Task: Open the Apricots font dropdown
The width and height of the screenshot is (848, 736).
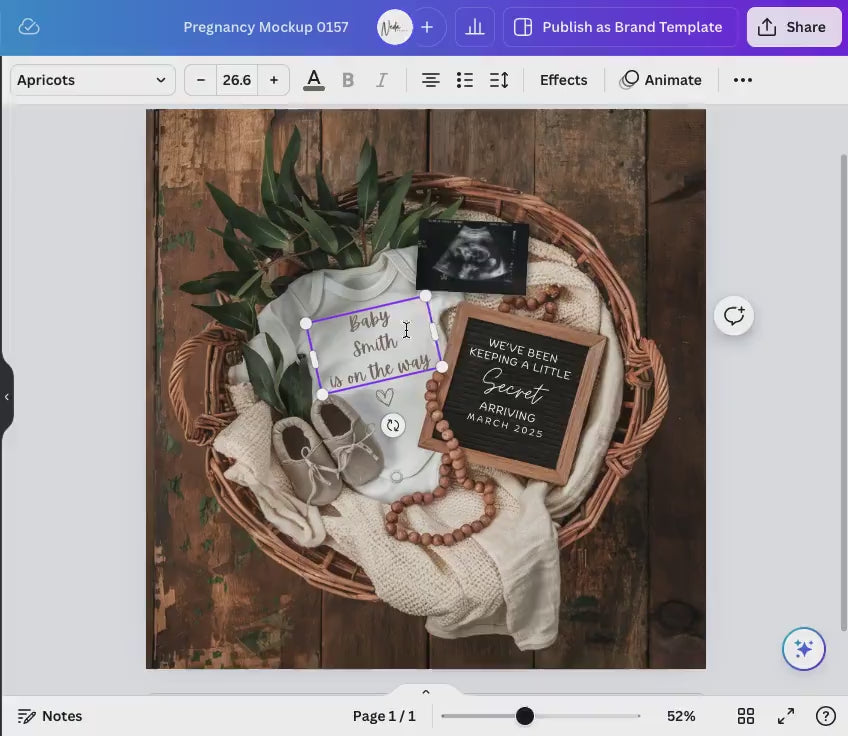Action: pos(92,80)
